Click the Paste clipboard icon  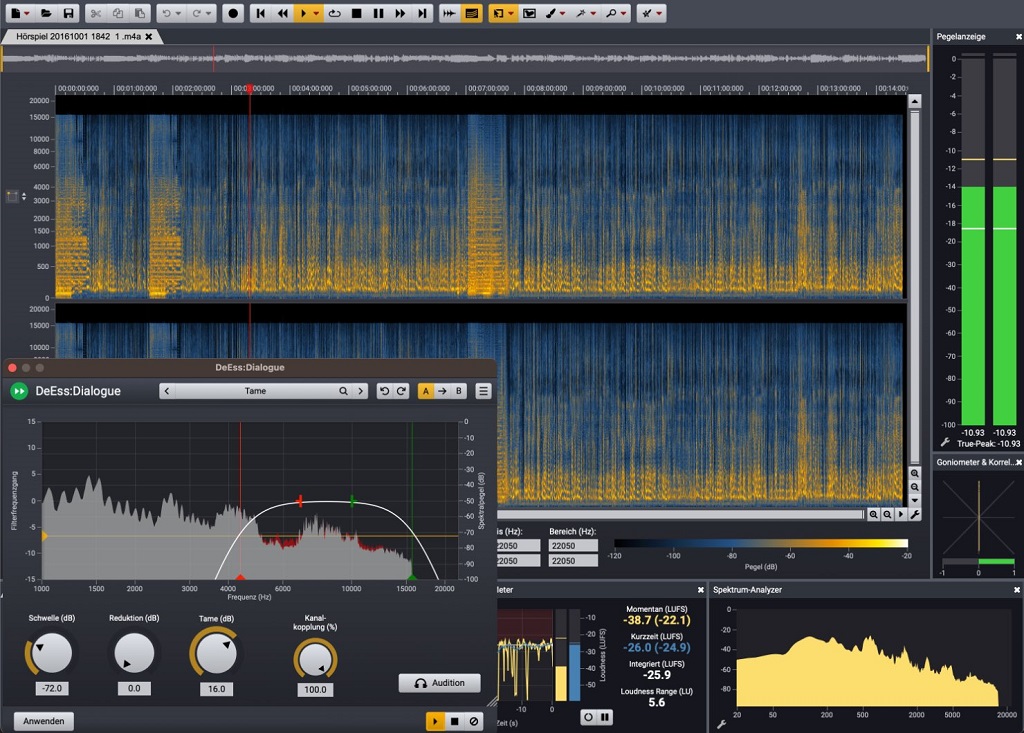point(140,13)
